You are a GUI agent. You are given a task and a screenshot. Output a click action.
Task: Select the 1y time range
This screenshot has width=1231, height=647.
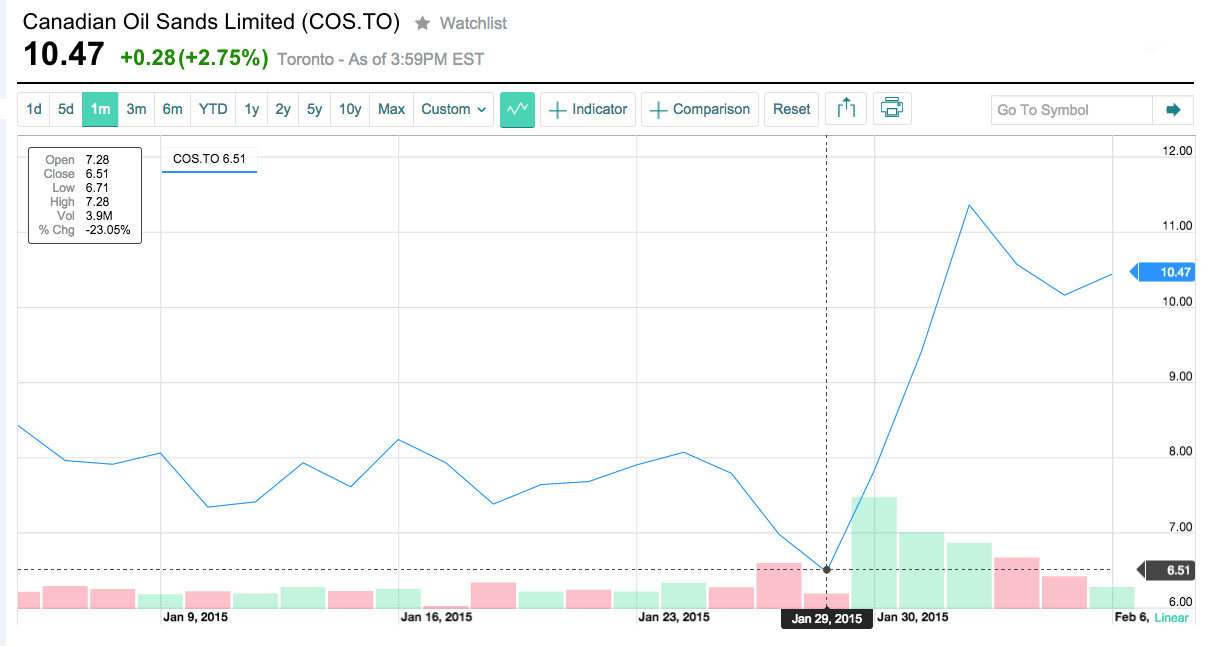point(252,109)
